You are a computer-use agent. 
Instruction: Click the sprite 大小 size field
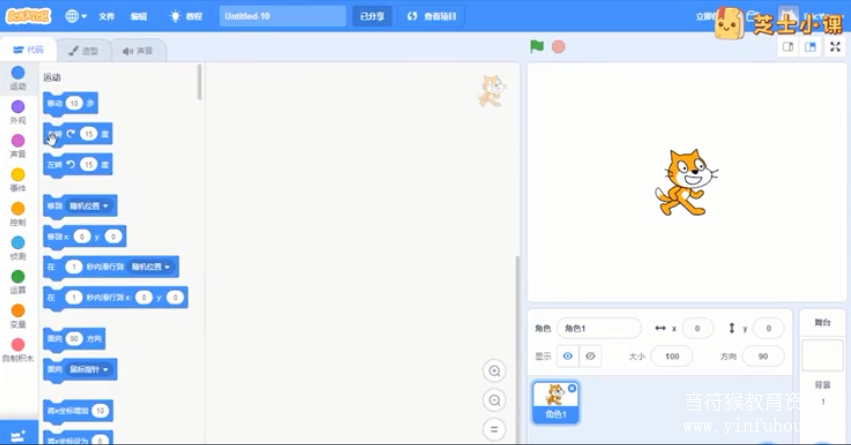672,357
